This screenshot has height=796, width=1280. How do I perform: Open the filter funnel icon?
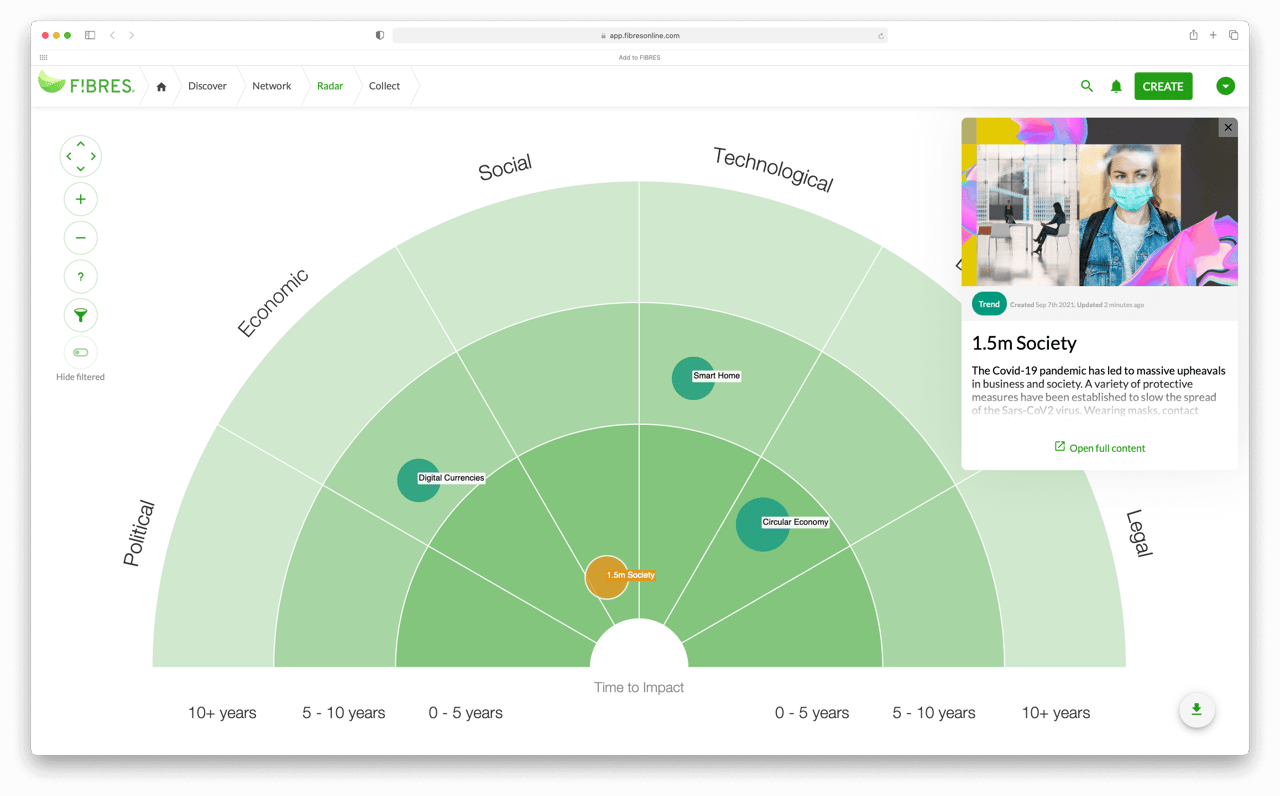(80, 315)
